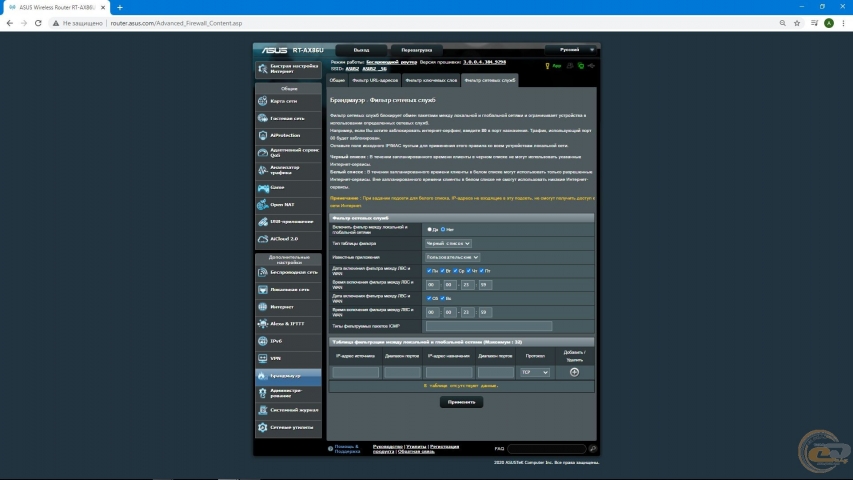The height and width of the screenshot is (480, 853).
Task: Open Quick Internet Setup icon
Action: 263,69
